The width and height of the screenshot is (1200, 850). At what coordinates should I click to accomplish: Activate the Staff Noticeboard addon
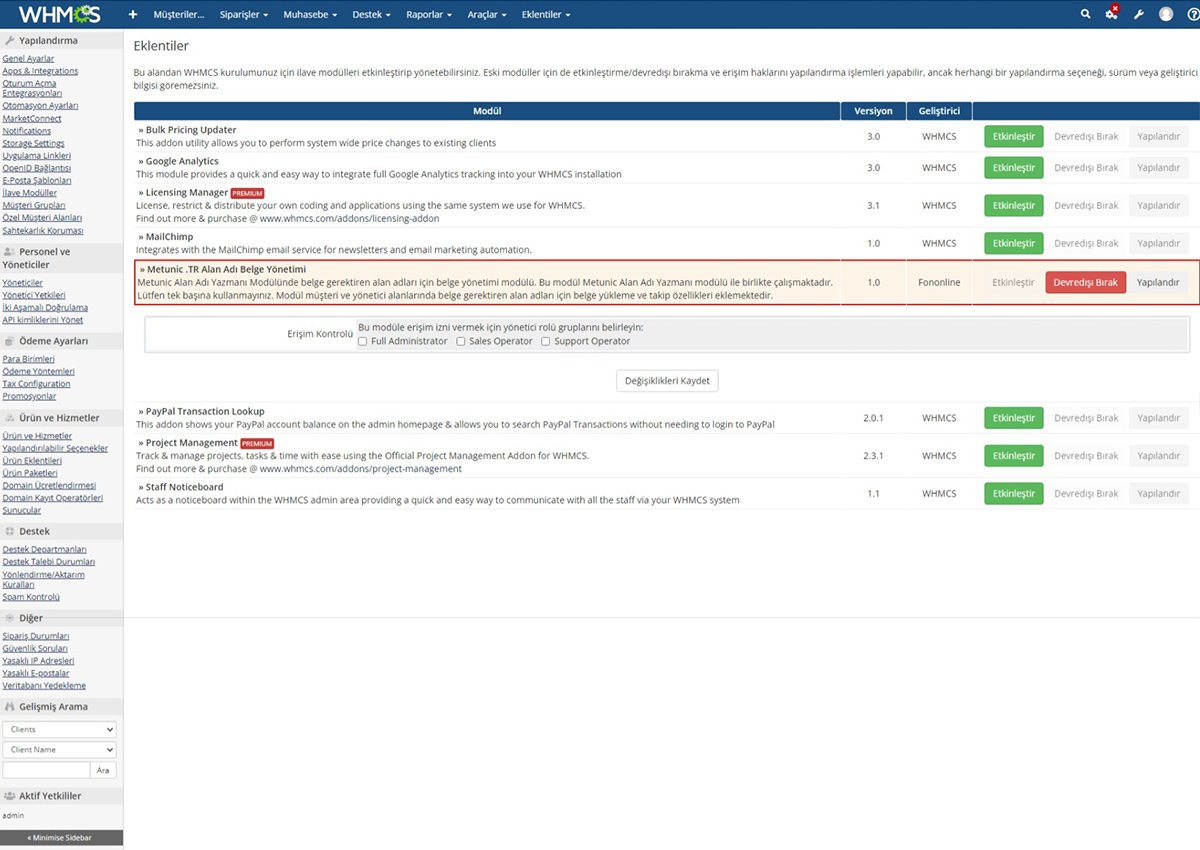[1013, 493]
